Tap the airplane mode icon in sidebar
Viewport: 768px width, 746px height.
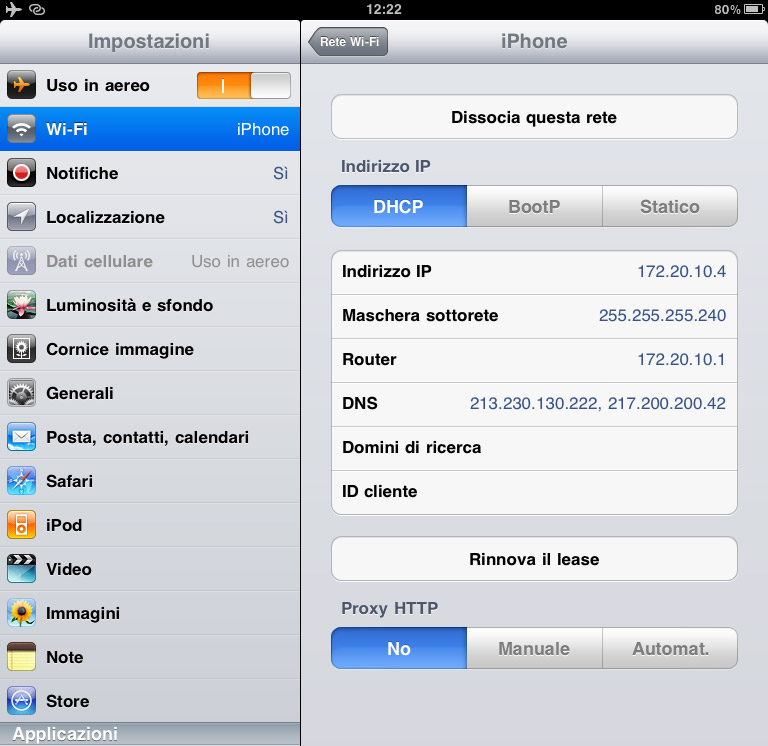point(21,85)
